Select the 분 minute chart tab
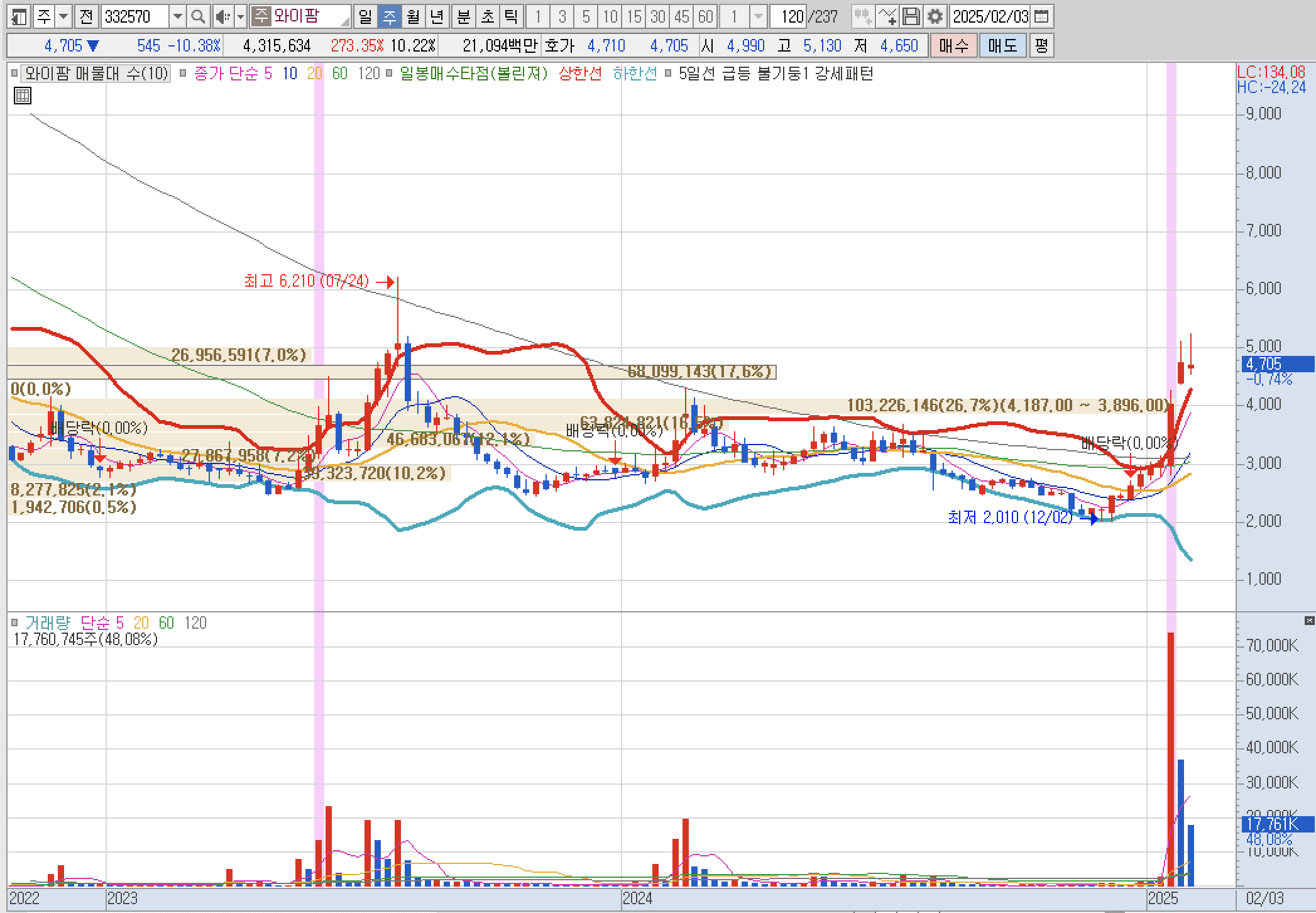This screenshot has height=913, width=1316. (x=463, y=16)
